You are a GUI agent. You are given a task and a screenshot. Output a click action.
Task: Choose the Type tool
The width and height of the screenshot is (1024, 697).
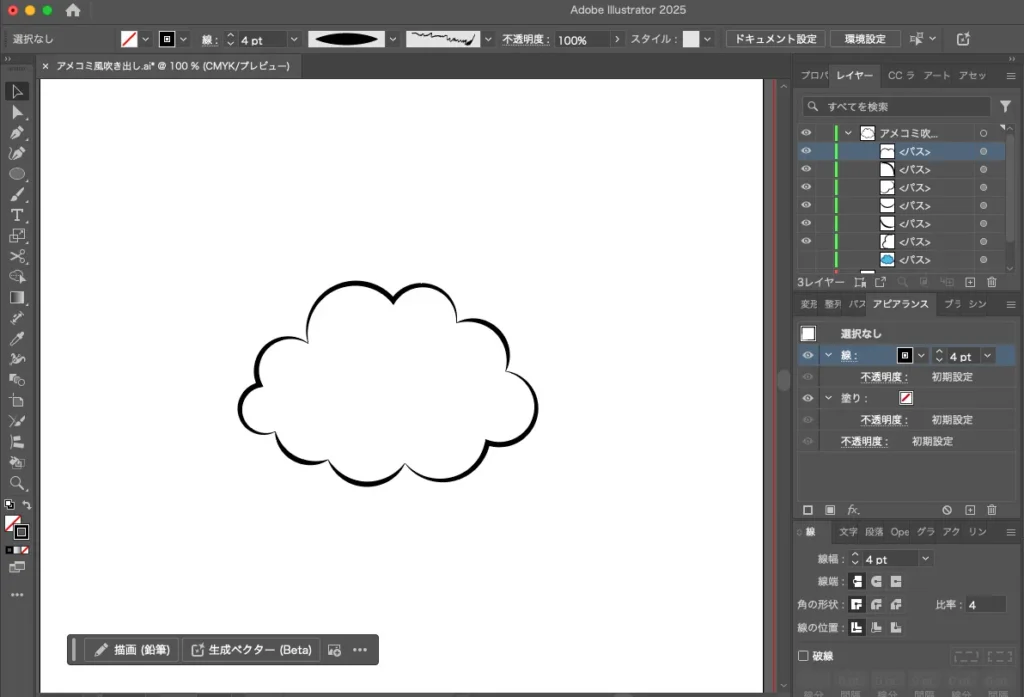click(17, 215)
